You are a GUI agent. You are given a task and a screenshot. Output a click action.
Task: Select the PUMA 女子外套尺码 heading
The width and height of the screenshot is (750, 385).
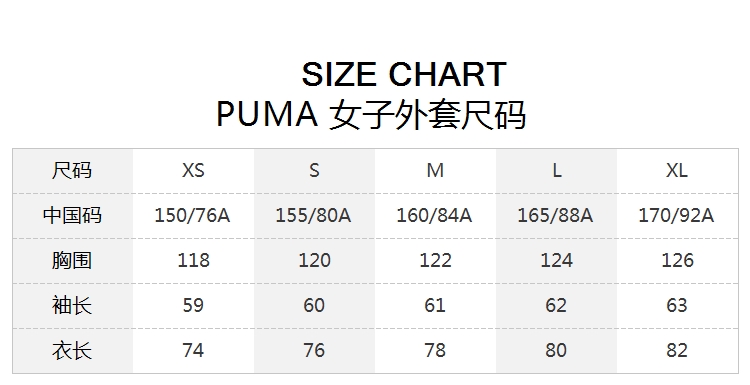pyautogui.click(x=371, y=115)
